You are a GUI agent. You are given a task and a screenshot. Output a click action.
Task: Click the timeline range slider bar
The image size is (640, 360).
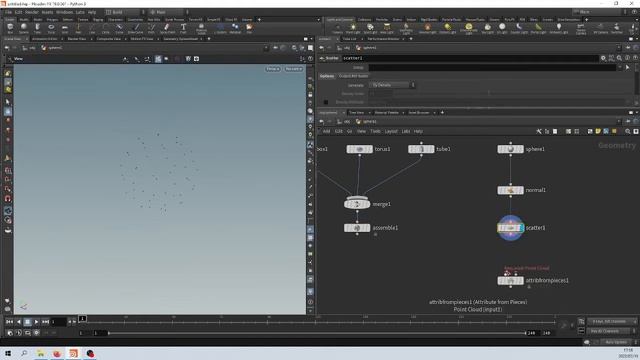(x=317, y=333)
